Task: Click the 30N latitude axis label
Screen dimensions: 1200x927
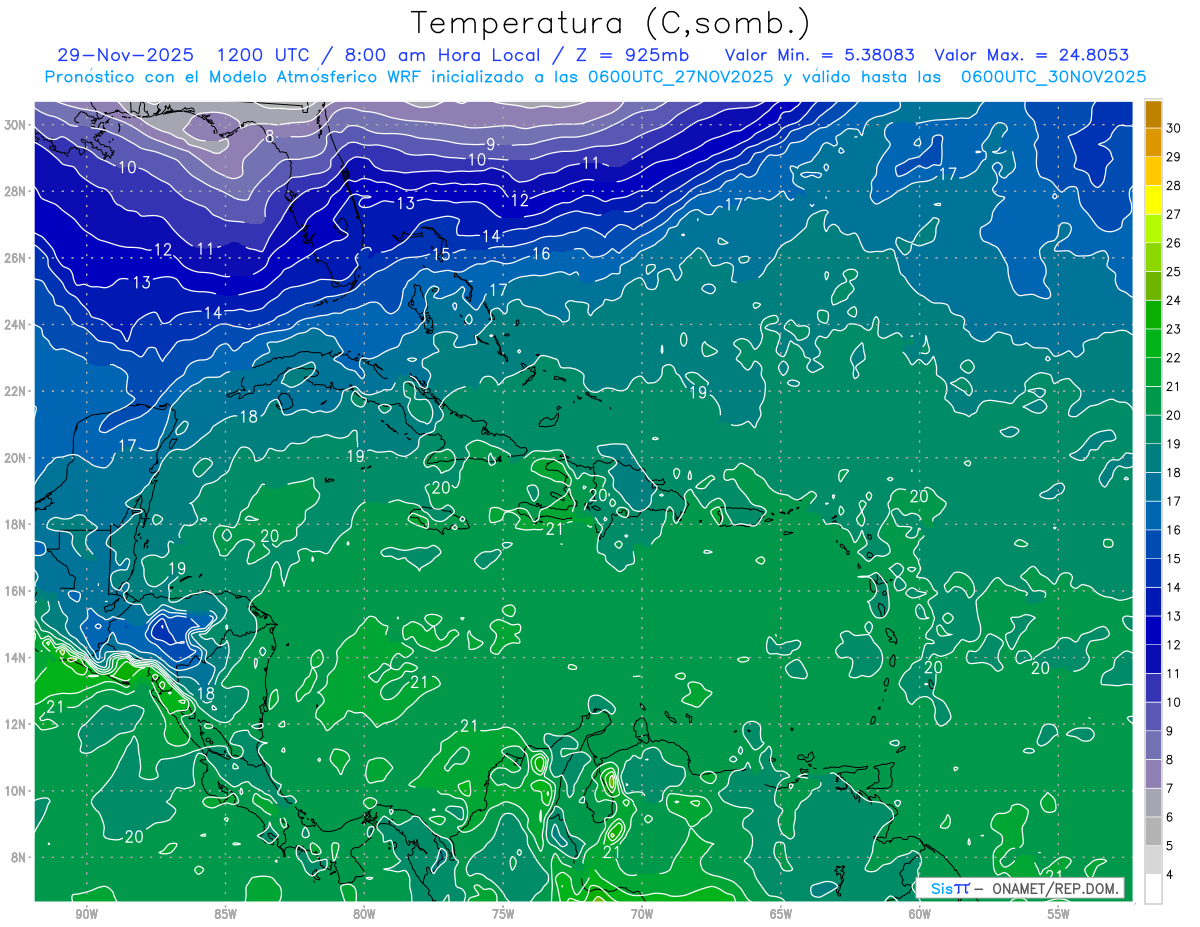Action: point(15,125)
